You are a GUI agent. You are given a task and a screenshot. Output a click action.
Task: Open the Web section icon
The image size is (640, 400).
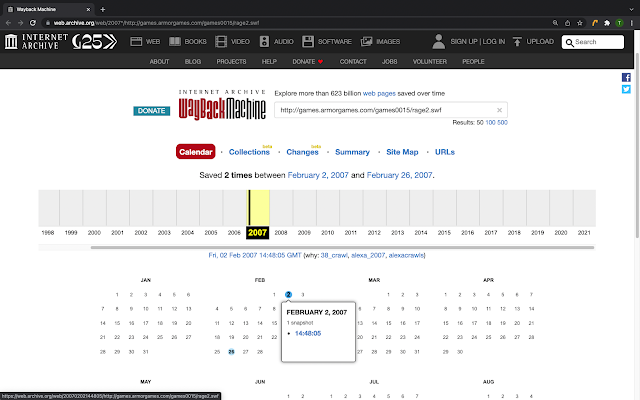[136, 41]
